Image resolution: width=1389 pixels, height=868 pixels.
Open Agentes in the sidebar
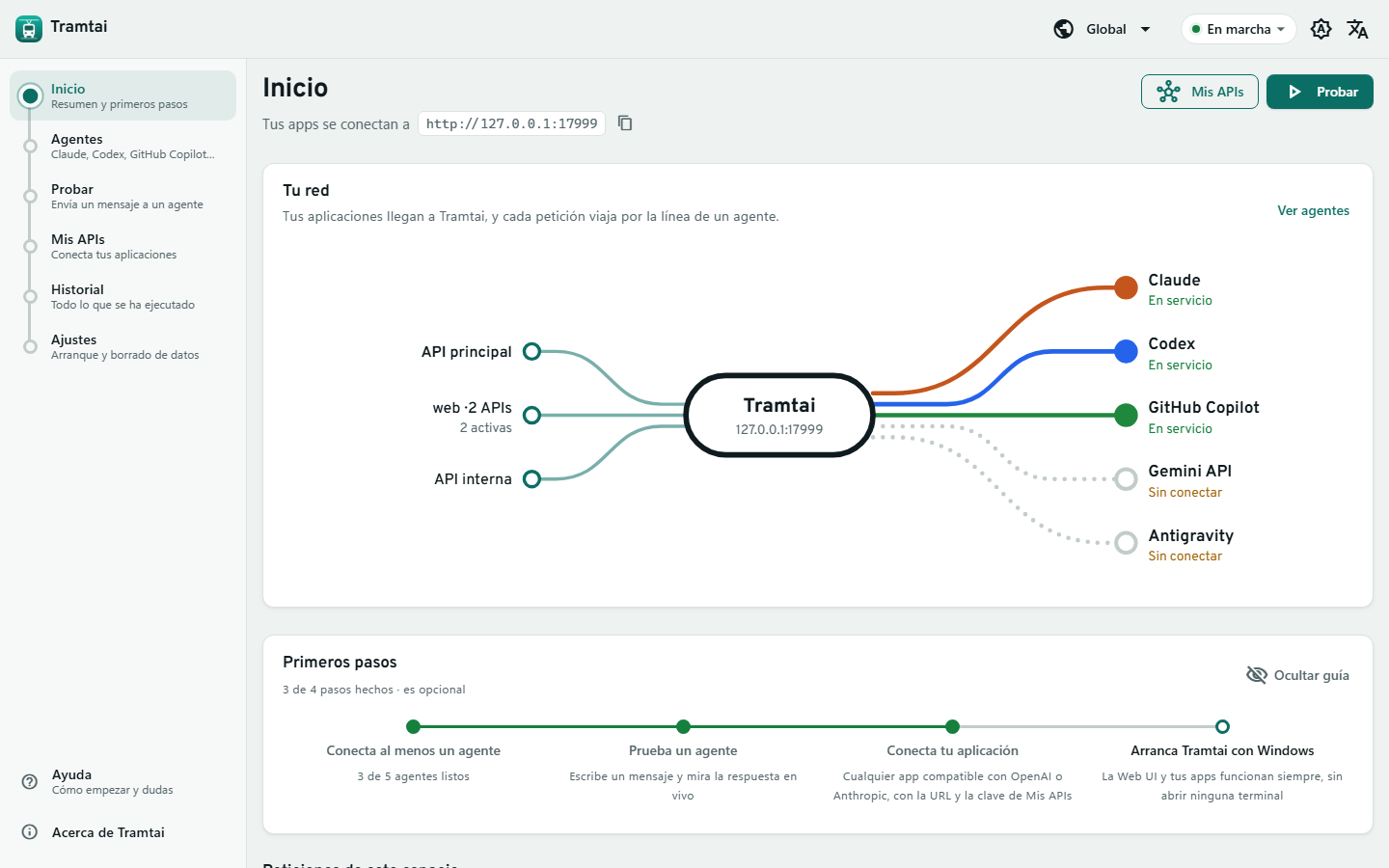tap(123, 146)
